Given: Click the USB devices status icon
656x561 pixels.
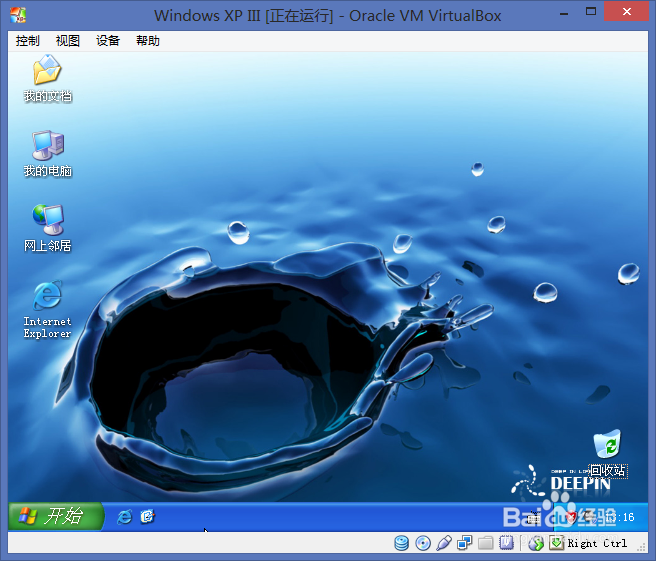Looking at the screenshot, I should coord(443,543).
